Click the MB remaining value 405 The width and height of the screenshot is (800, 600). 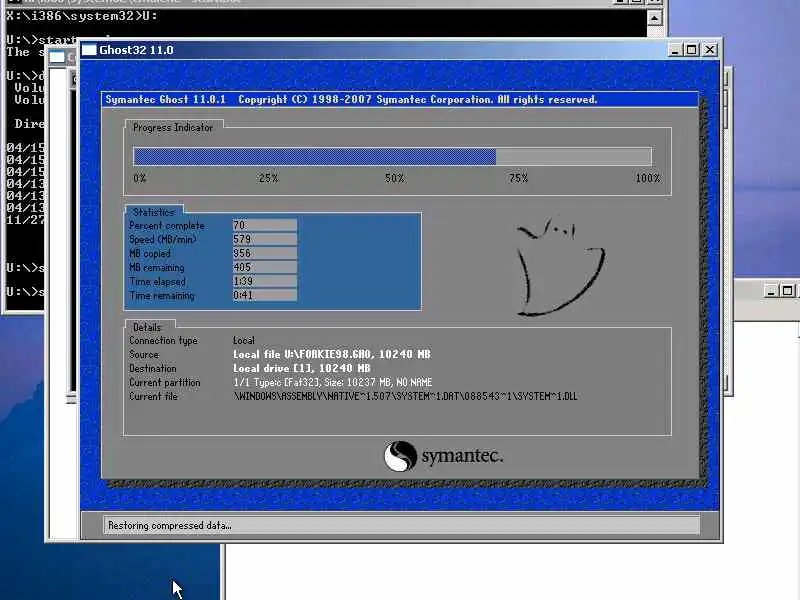click(x=265, y=267)
